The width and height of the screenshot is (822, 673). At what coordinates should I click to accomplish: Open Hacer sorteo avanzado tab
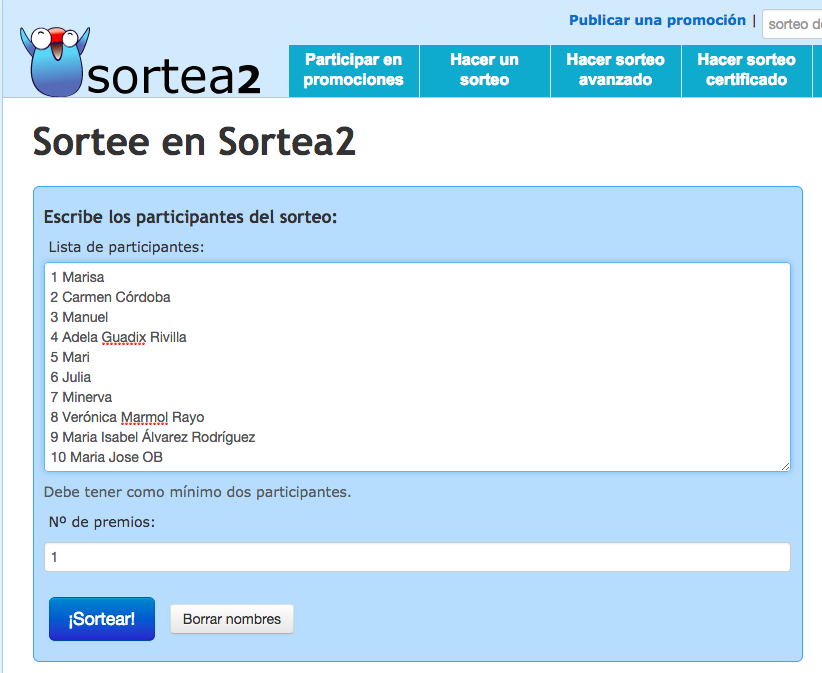[x=616, y=71]
